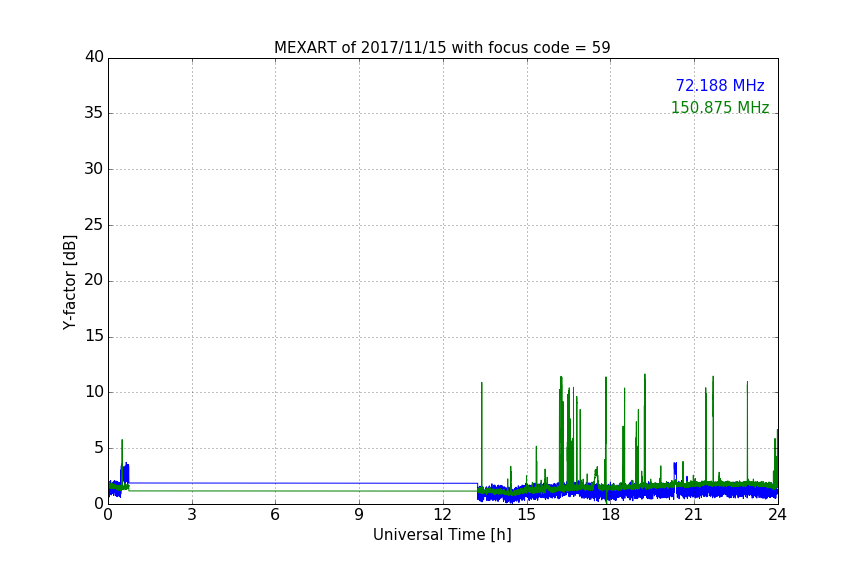The height and width of the screenshot is (576, 864).
Task: Click x-axis tick label 18
Action: 610,515
